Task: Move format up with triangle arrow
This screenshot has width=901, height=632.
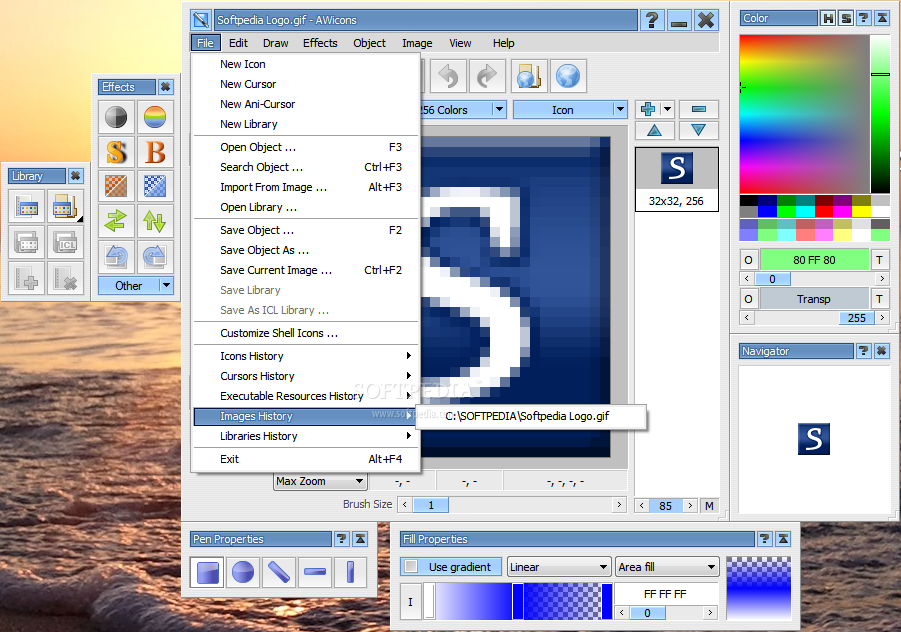Action: [x=654, y=130]
